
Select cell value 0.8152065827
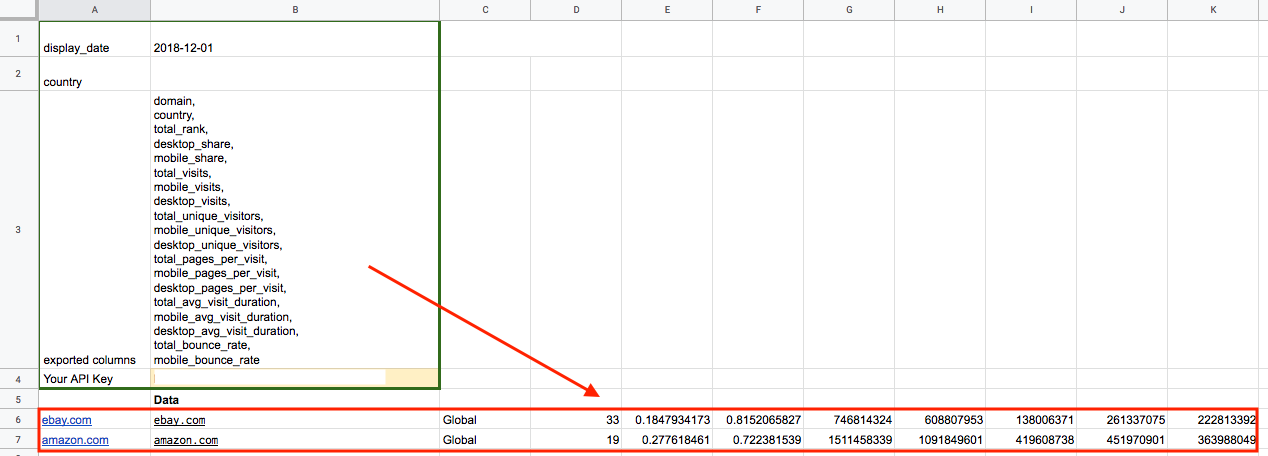pyautogui.click(x=758, y=420)
